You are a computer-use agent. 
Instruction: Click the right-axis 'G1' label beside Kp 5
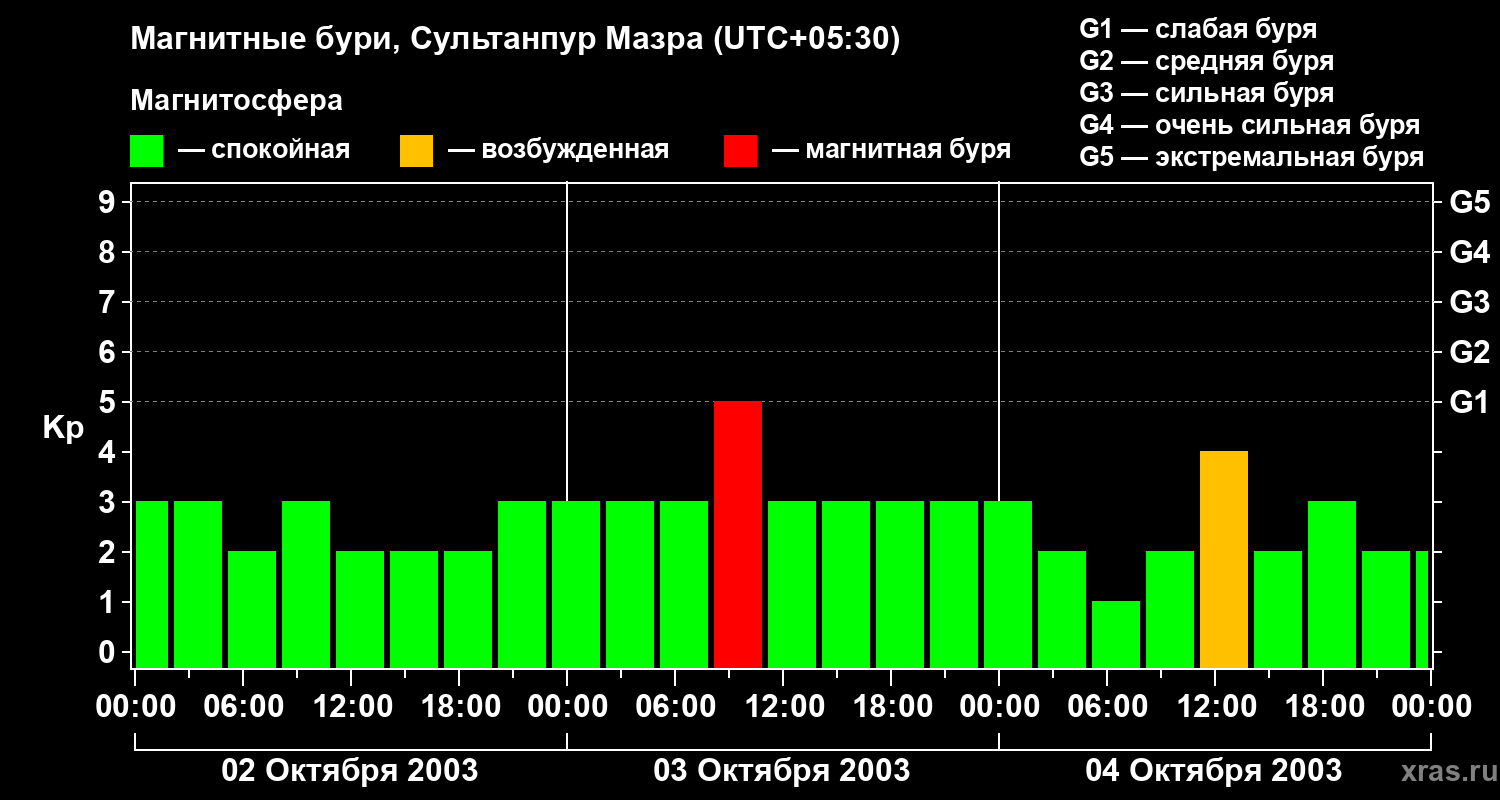(1469, 403)
